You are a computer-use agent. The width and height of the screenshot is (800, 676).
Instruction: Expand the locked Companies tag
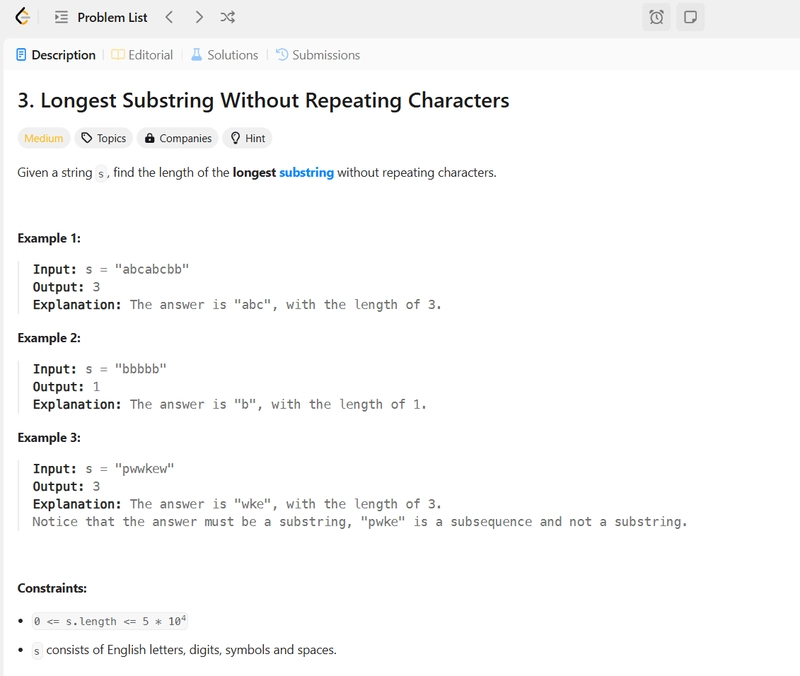[176, 138]
